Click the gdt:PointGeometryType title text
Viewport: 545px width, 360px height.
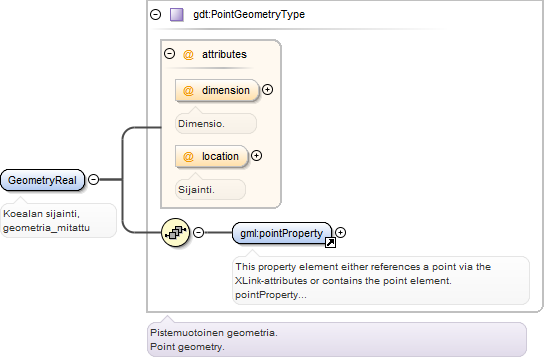coord(249,15)
